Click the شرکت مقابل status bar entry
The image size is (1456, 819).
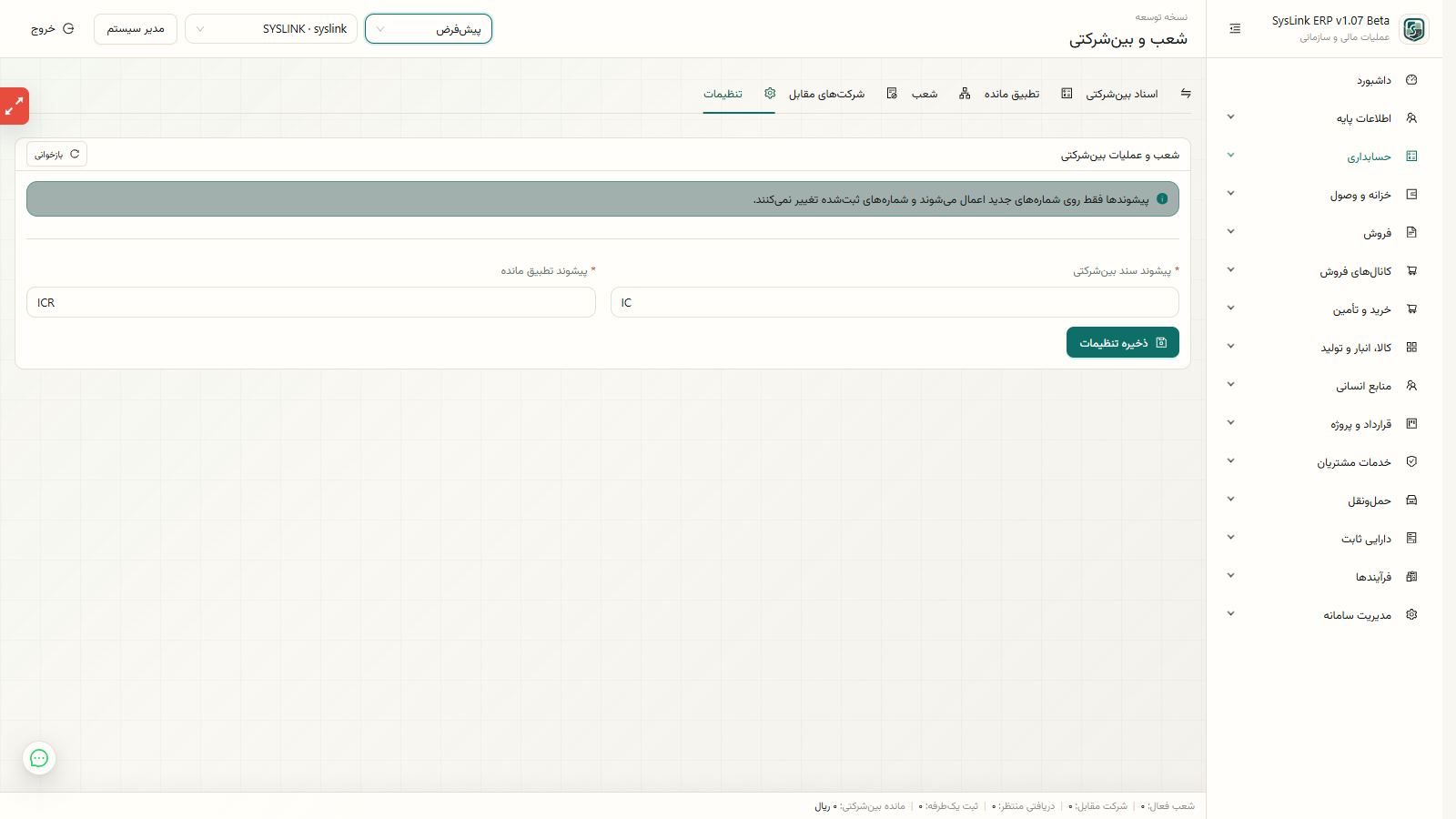pos(1097,806)
